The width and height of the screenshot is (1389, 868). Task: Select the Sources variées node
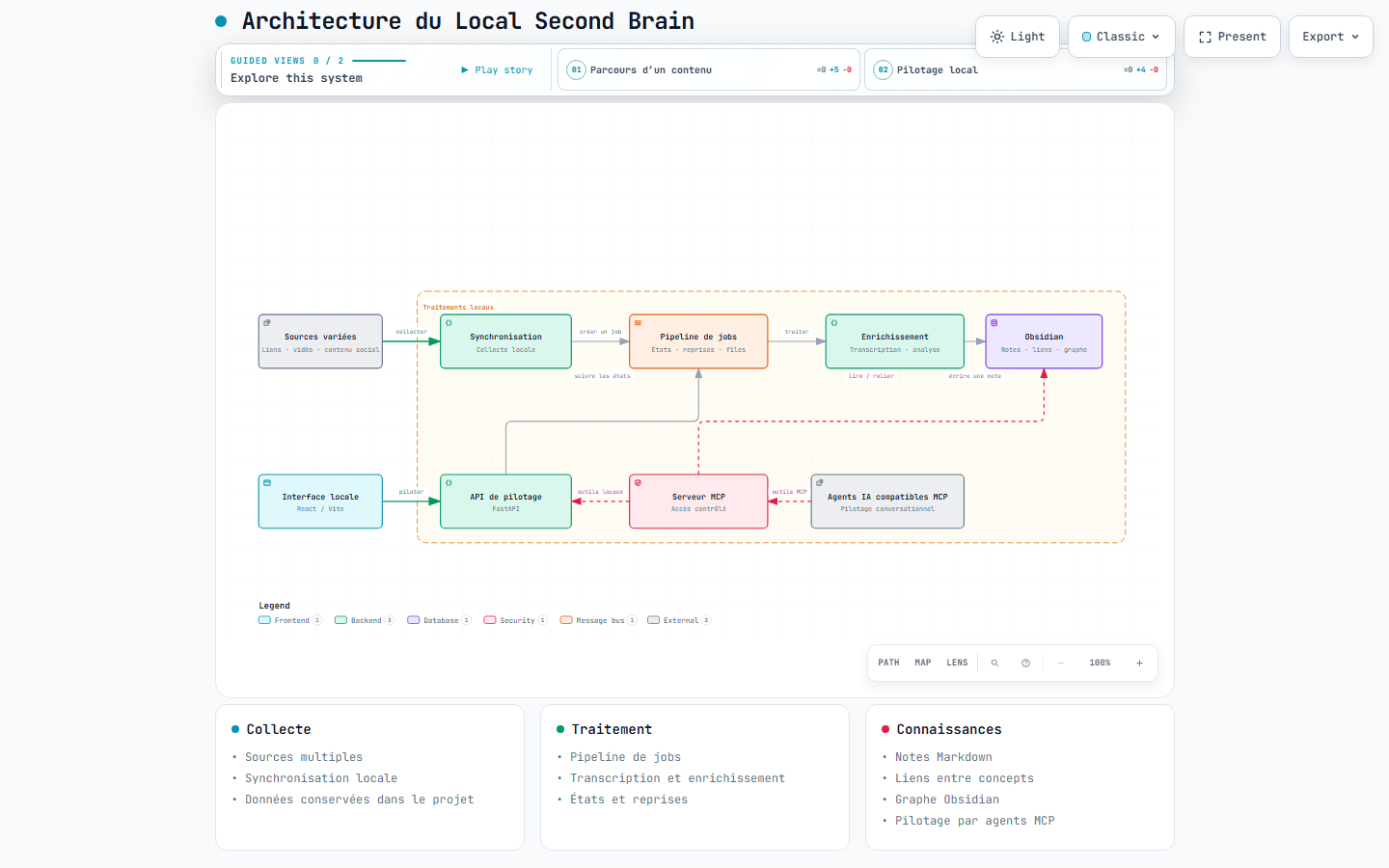(x=320, y=341)
